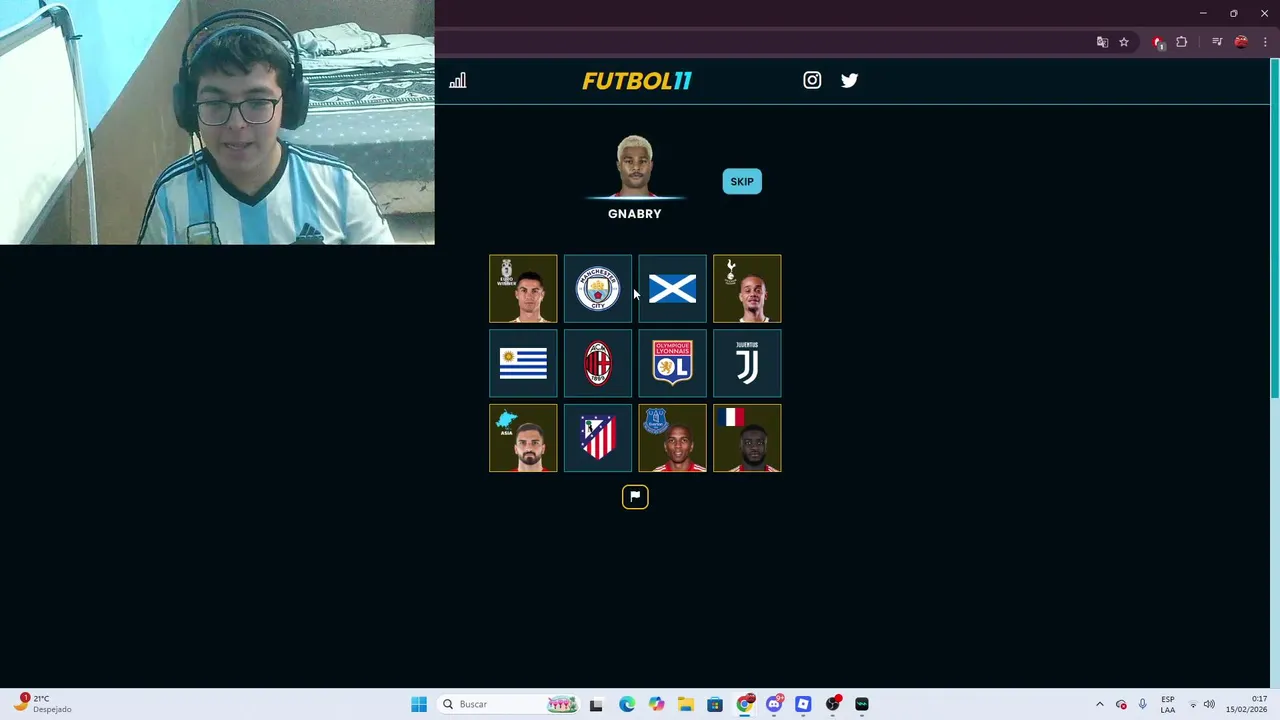This screenshot has height=720, width=1280.
Task: Select the Euro winner Ronaldo tile
Action: 523,289
